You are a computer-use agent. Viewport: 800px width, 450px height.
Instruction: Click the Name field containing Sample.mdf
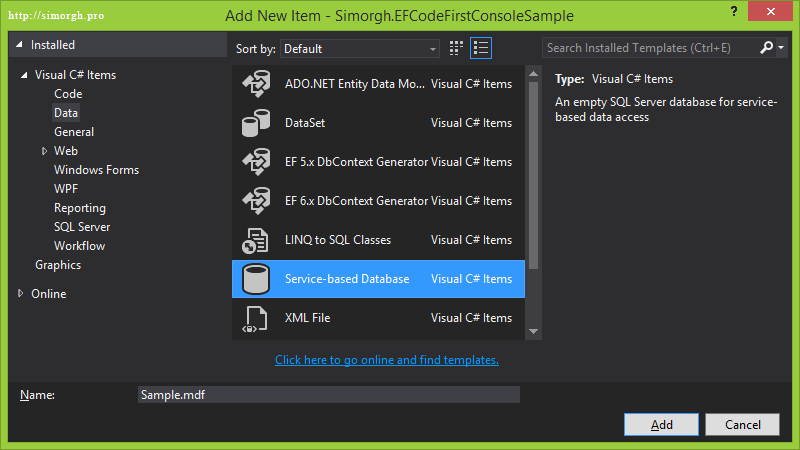328,394
